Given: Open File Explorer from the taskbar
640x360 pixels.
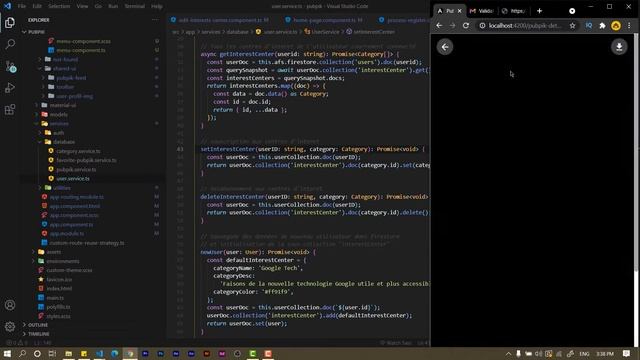Looking at the screenshot, I should 68,353.
